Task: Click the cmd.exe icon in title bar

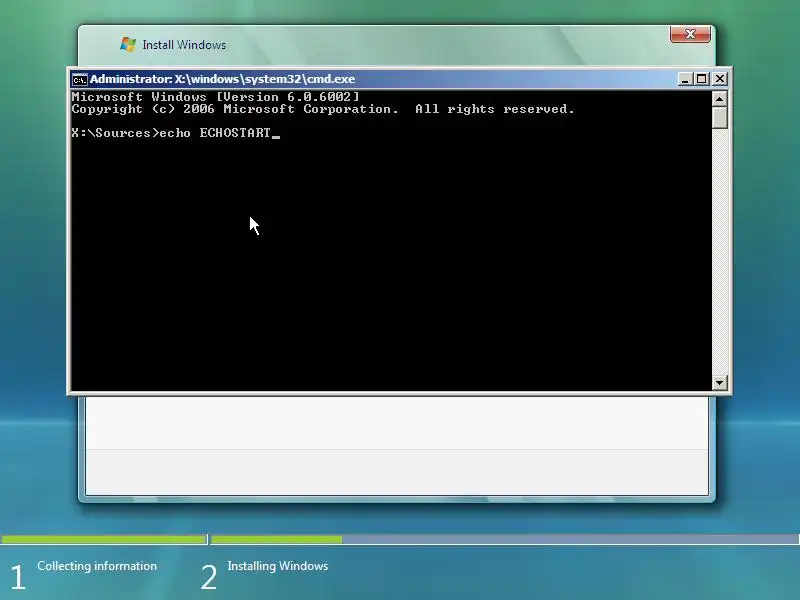Action: pos(80,80)
